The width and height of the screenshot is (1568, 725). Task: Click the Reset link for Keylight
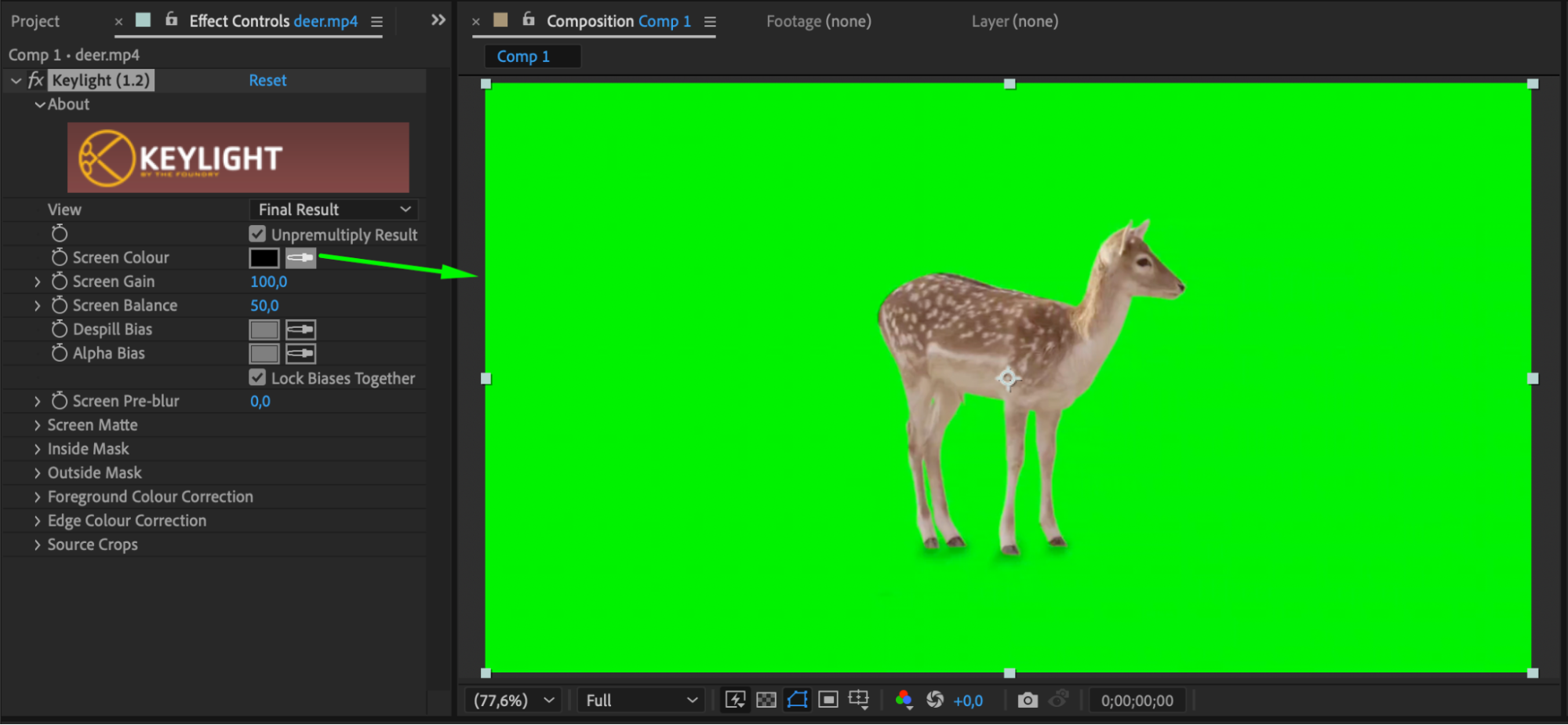pos(267,80)
